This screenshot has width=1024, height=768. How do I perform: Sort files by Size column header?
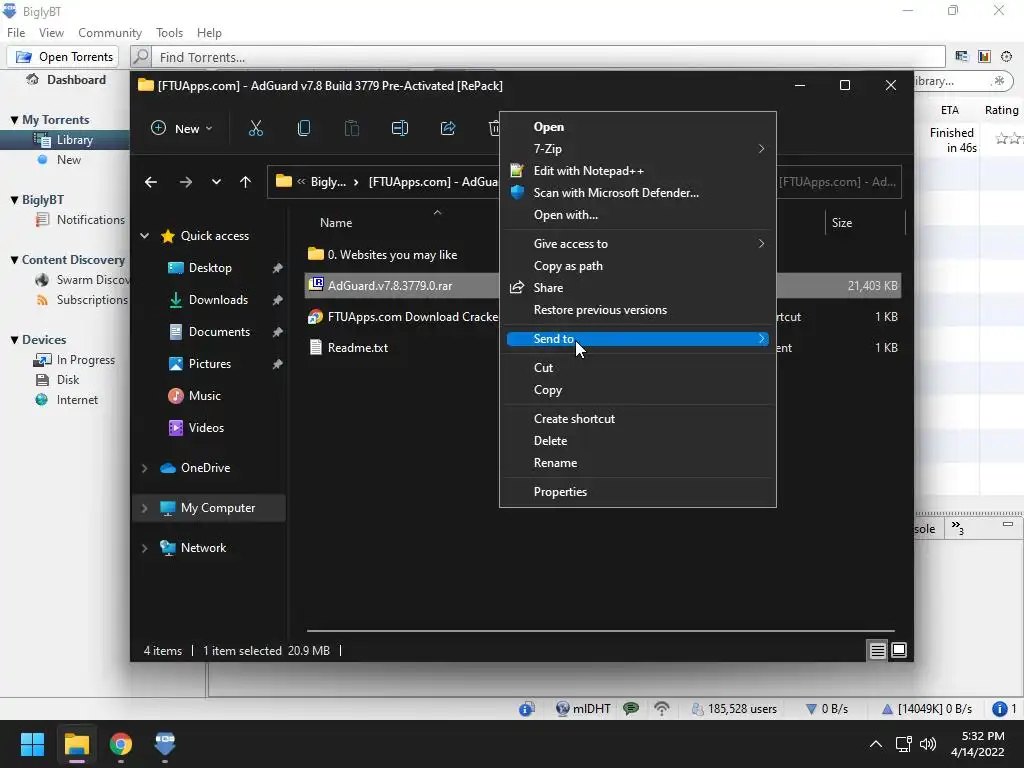click(842, 223)
